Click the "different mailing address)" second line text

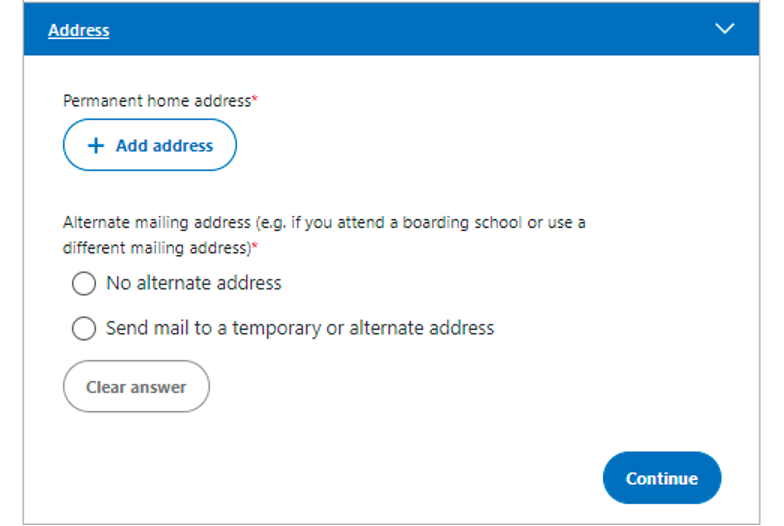[156, 247]
